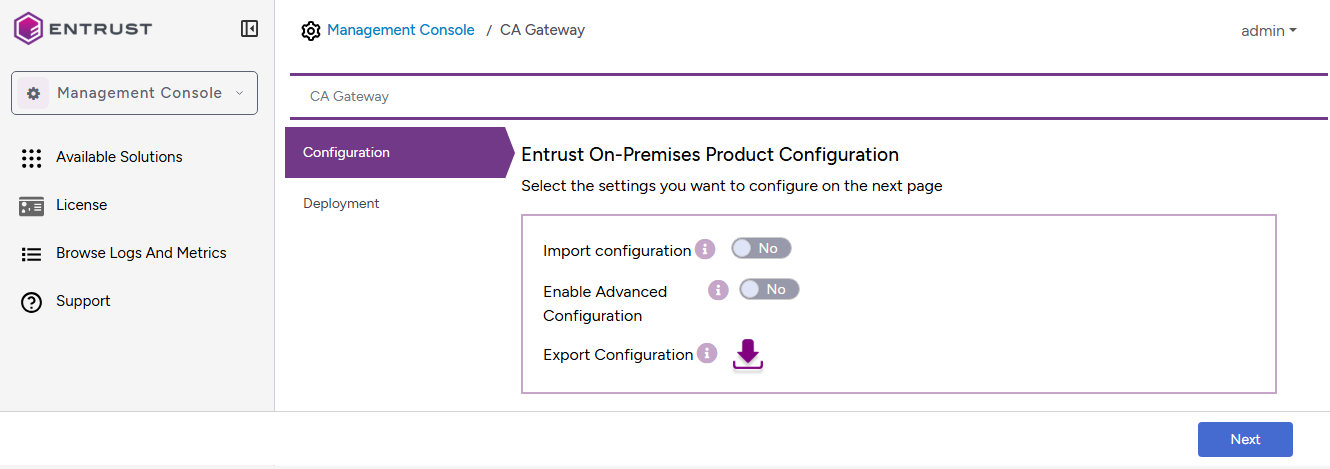The height and width of the screenshot is (469, 1330).
Task: Click the License card icon
Action: coord(31,206)
